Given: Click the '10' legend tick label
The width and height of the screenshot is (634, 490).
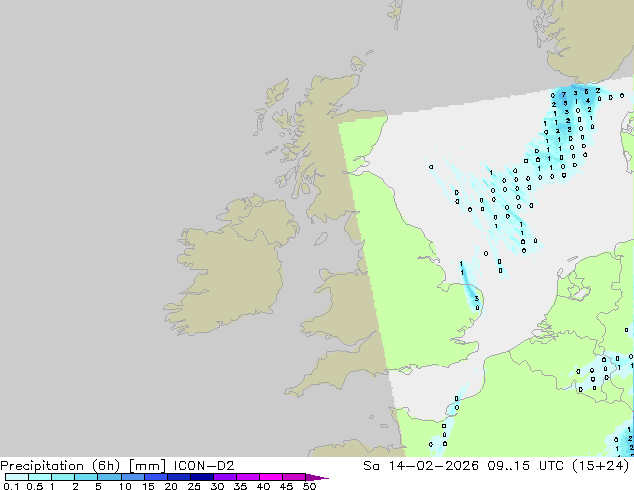Looking at the screenshot, I should point(125,486).
